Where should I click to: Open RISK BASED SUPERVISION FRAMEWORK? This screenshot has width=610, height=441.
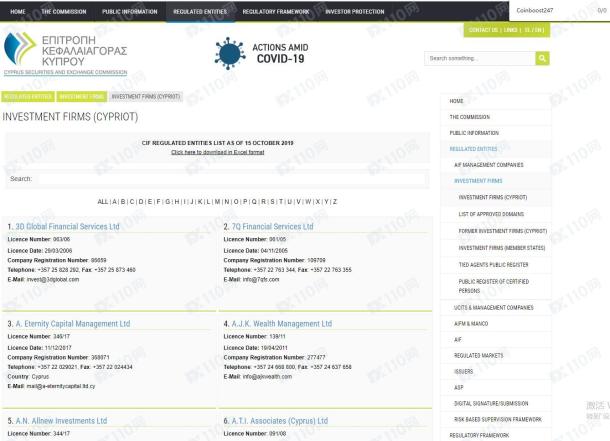pos(496,420)
